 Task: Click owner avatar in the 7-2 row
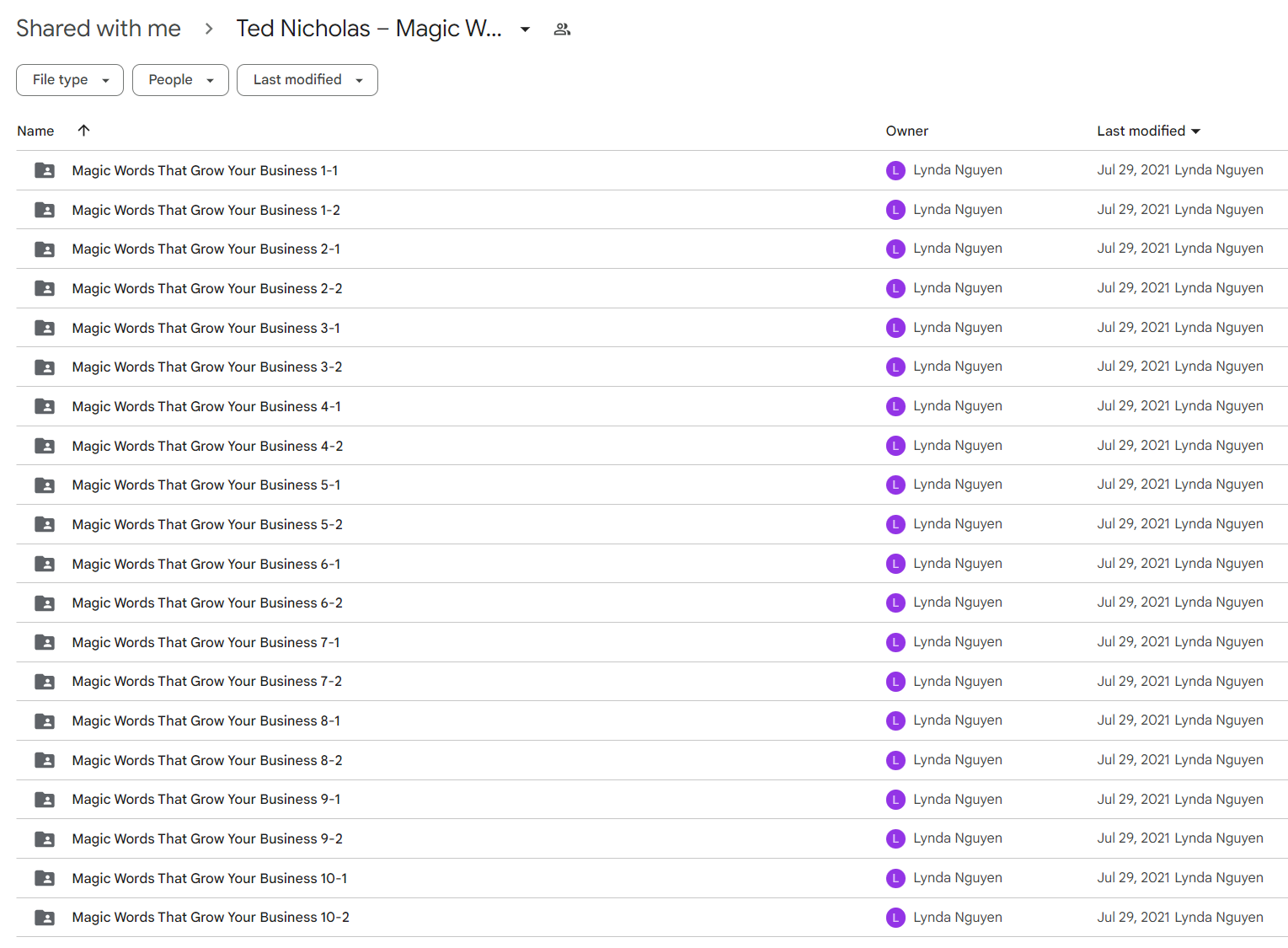[895, 682]
